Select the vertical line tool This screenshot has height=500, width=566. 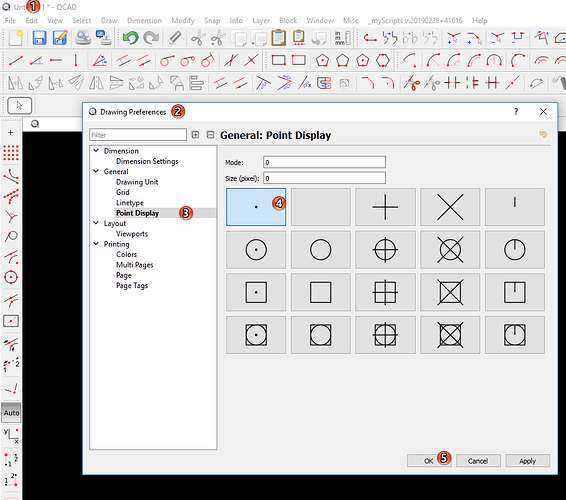pyautogui.click(x=76, y=60)
